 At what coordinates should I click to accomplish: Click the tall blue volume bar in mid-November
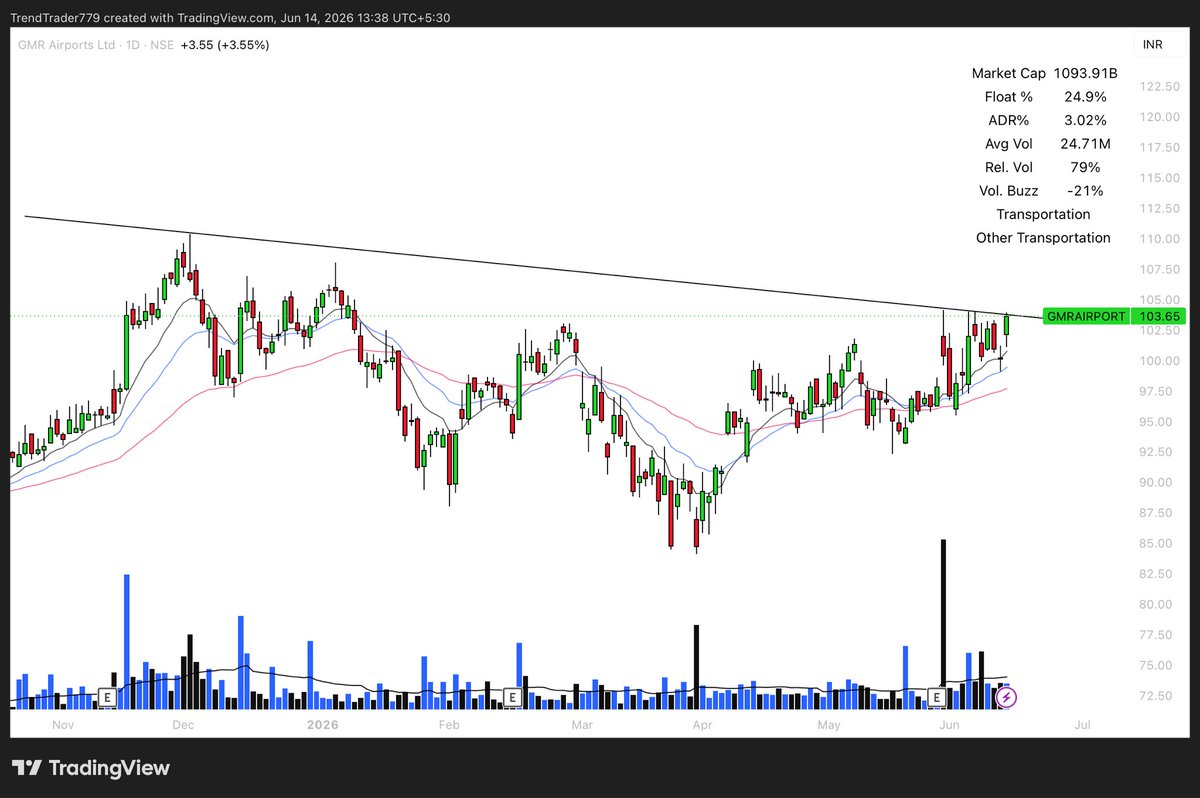point(127,642)
